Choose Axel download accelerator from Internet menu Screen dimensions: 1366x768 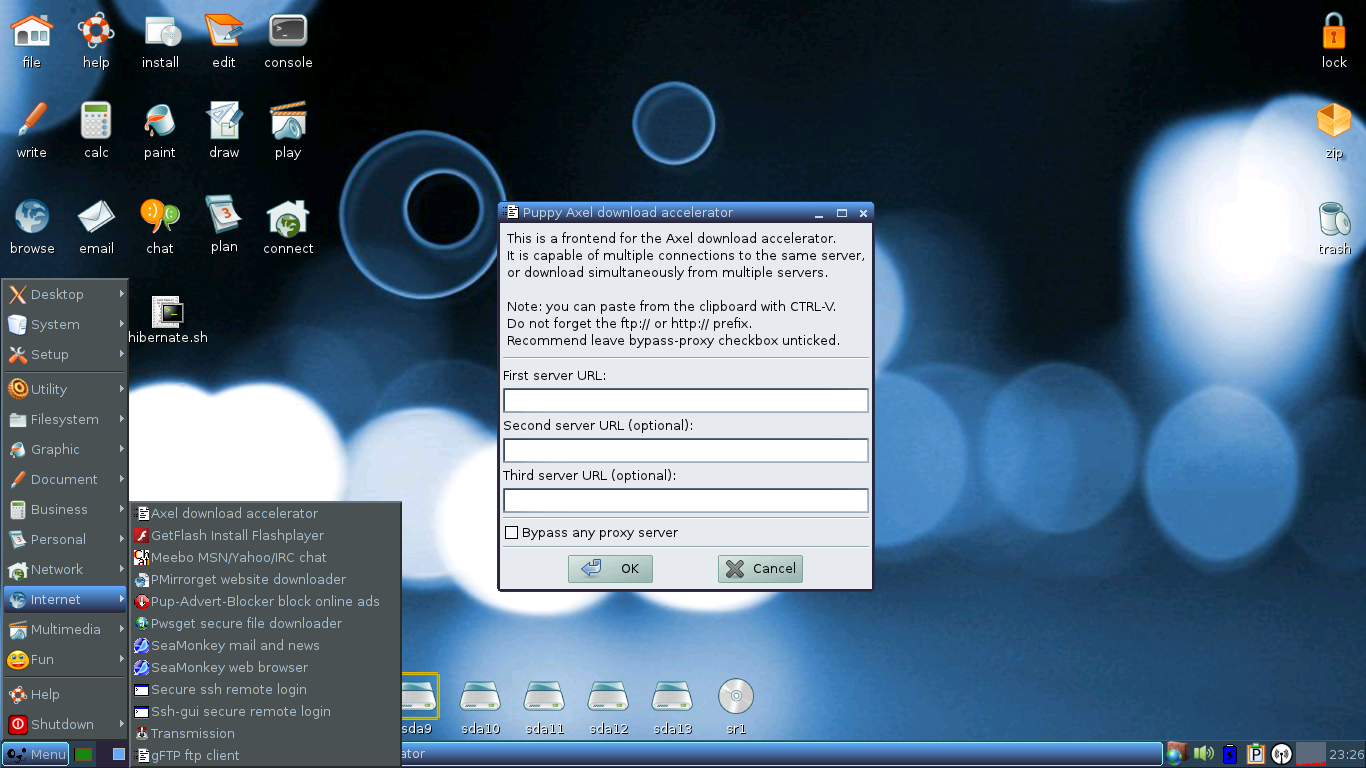265,513
